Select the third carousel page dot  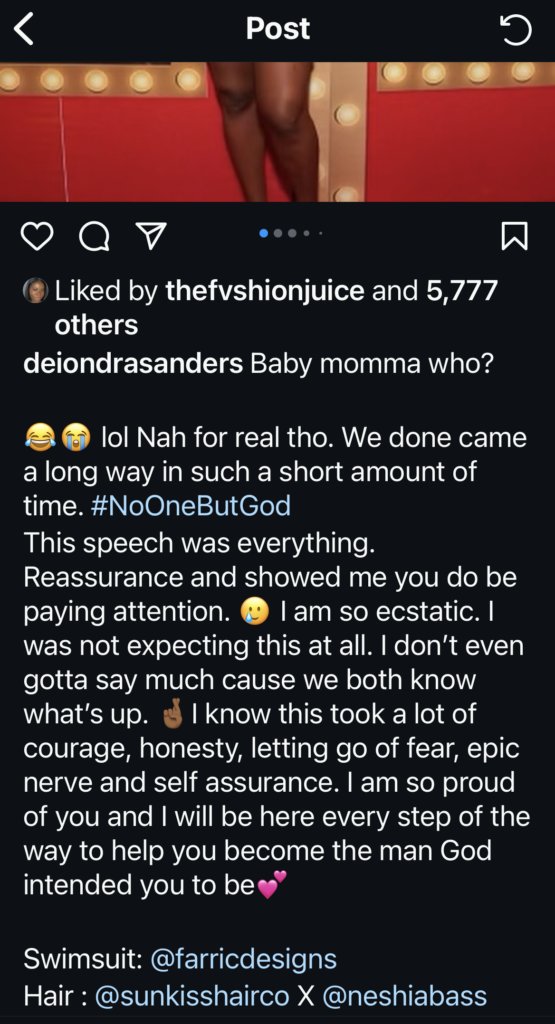tap(292, 233)
